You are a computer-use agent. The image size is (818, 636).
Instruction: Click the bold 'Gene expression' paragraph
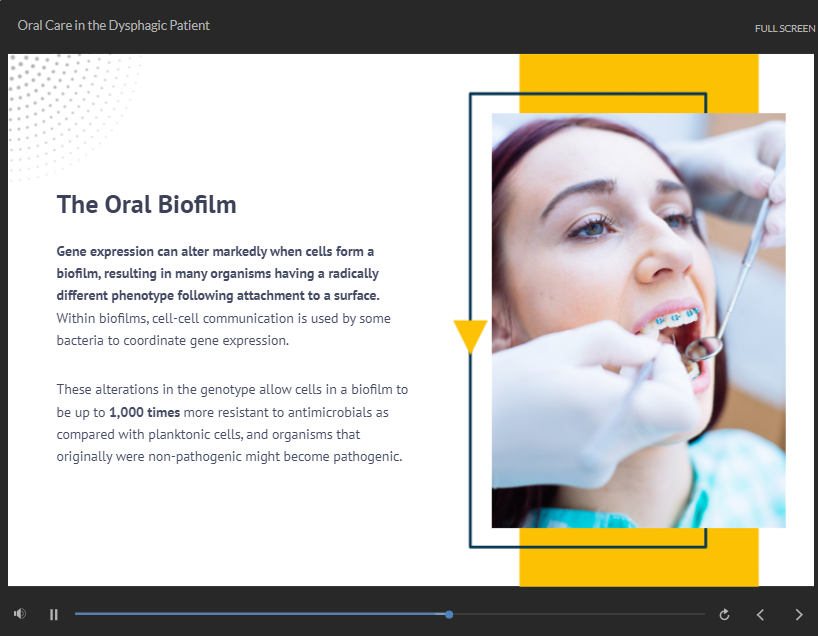(217, 273)
